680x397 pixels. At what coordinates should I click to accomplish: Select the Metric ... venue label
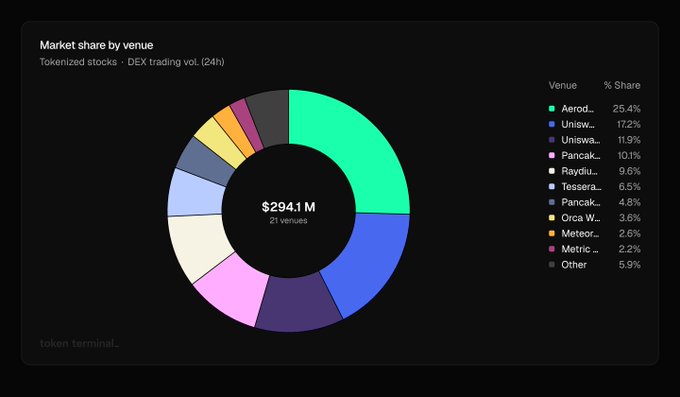(x=580, y=249)
